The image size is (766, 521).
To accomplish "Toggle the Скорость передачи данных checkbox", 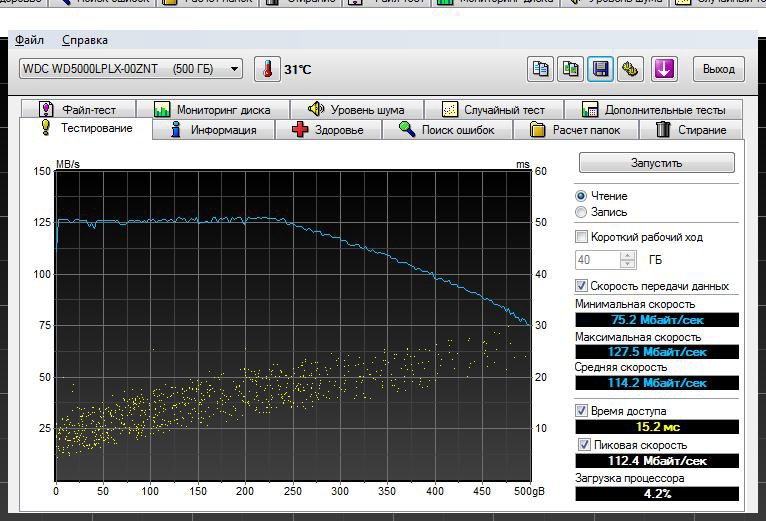I will [582, 286].
